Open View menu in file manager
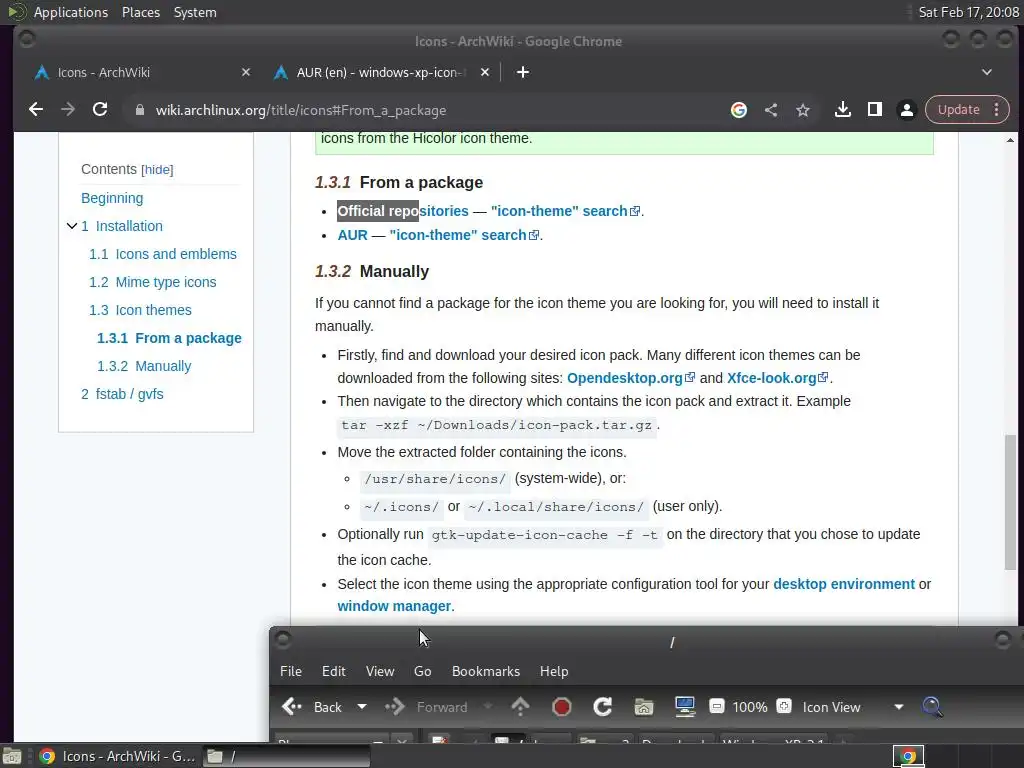The image size is (1024, 768). click(380, 671)
